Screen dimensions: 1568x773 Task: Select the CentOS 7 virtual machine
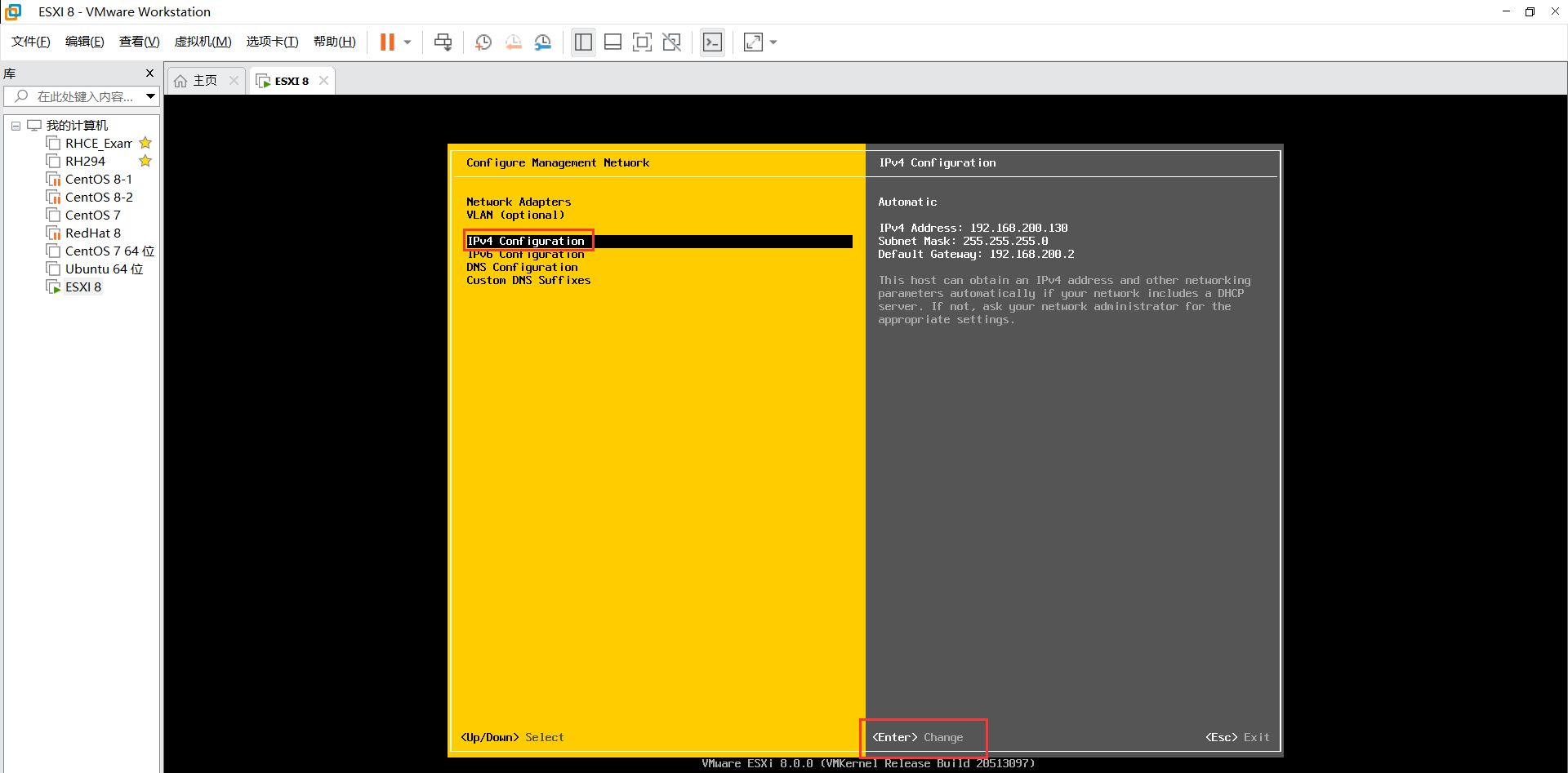click(92, 215)
